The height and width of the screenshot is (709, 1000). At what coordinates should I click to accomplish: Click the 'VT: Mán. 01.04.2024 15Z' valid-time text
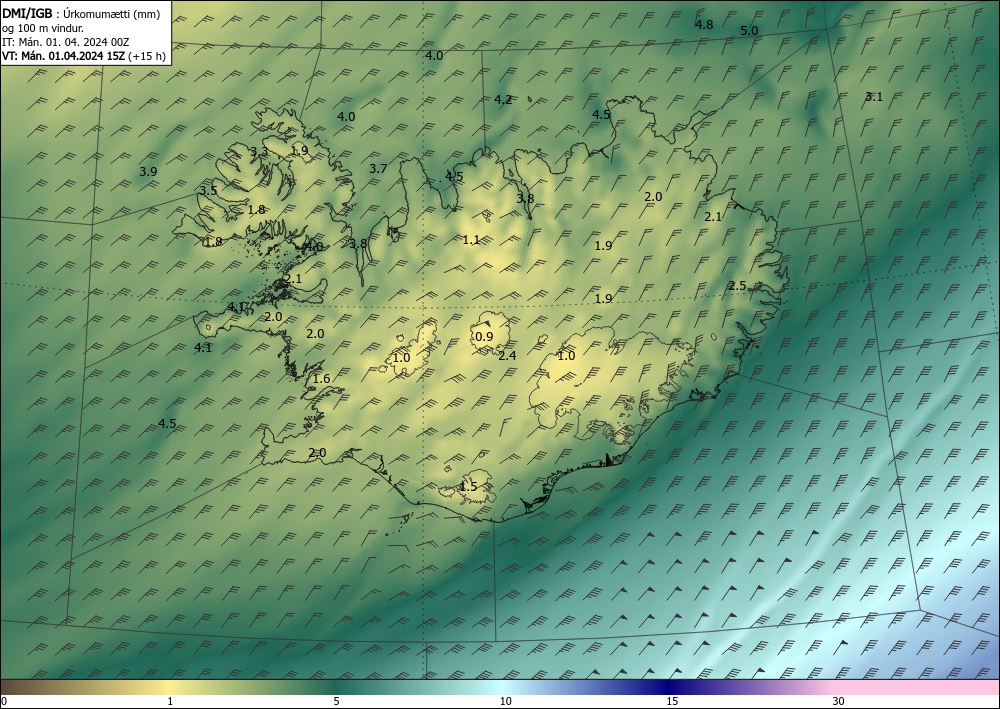[64, 56]
